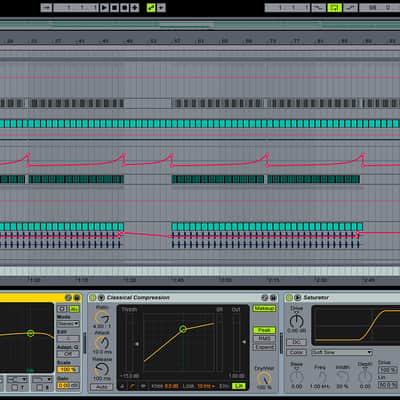Disable the green loop switch
The width and height of the screenshot is (400, 400).
(x=334, y=7)
